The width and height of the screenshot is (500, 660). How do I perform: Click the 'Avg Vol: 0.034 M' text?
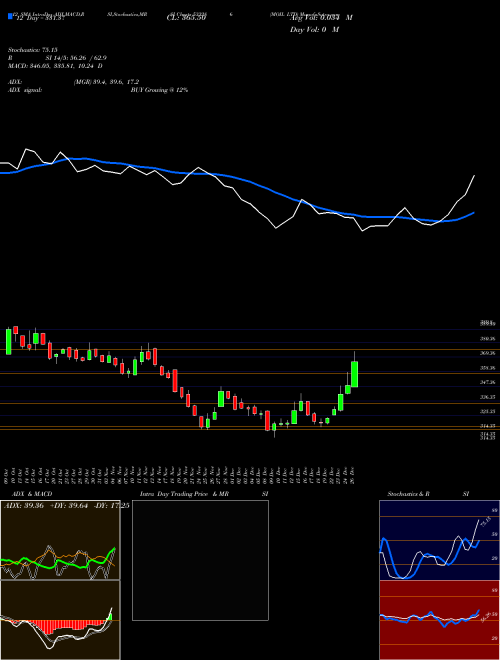(x=321, y=17)
